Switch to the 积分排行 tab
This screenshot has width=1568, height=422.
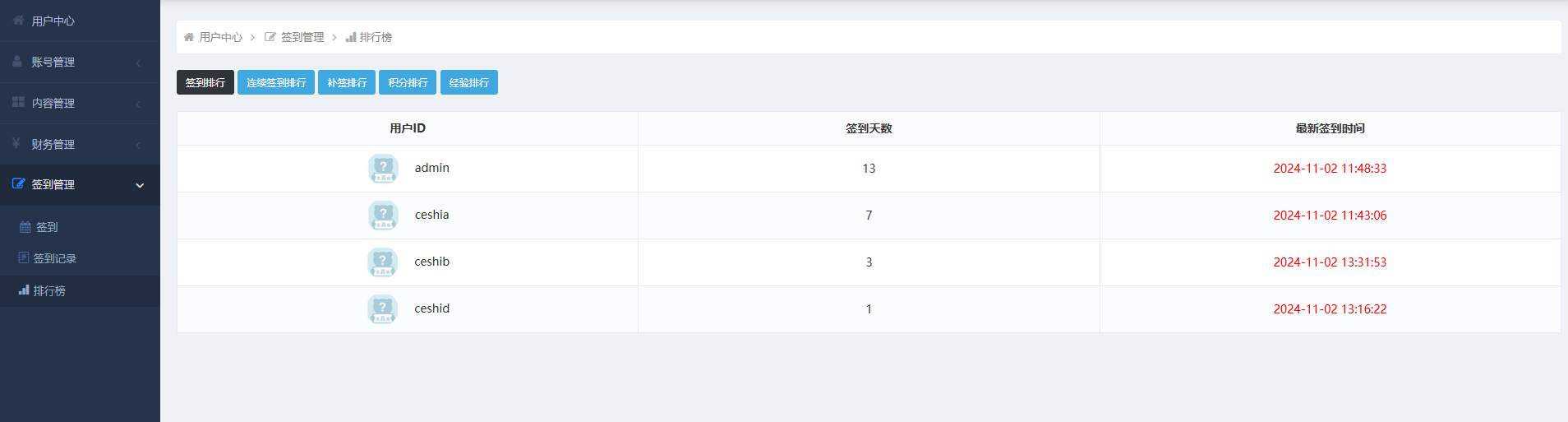[x=408, y=82]
